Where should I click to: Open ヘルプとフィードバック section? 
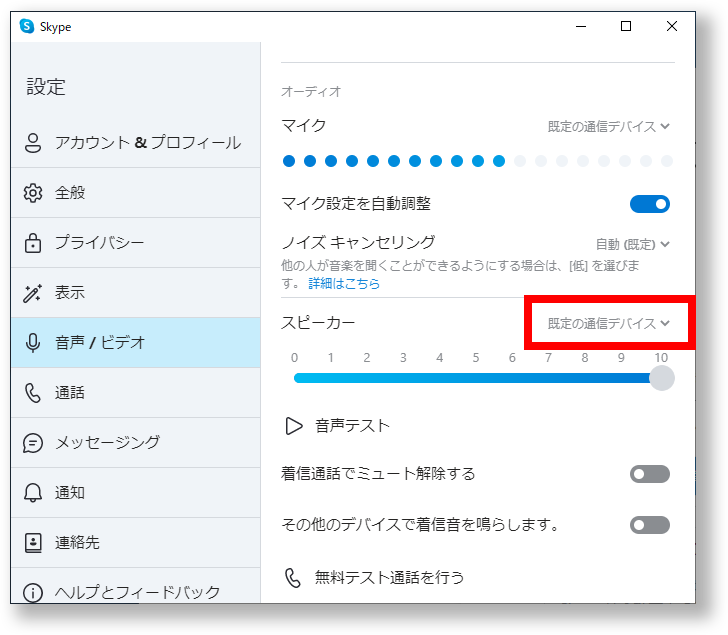(x=136, y=586)
